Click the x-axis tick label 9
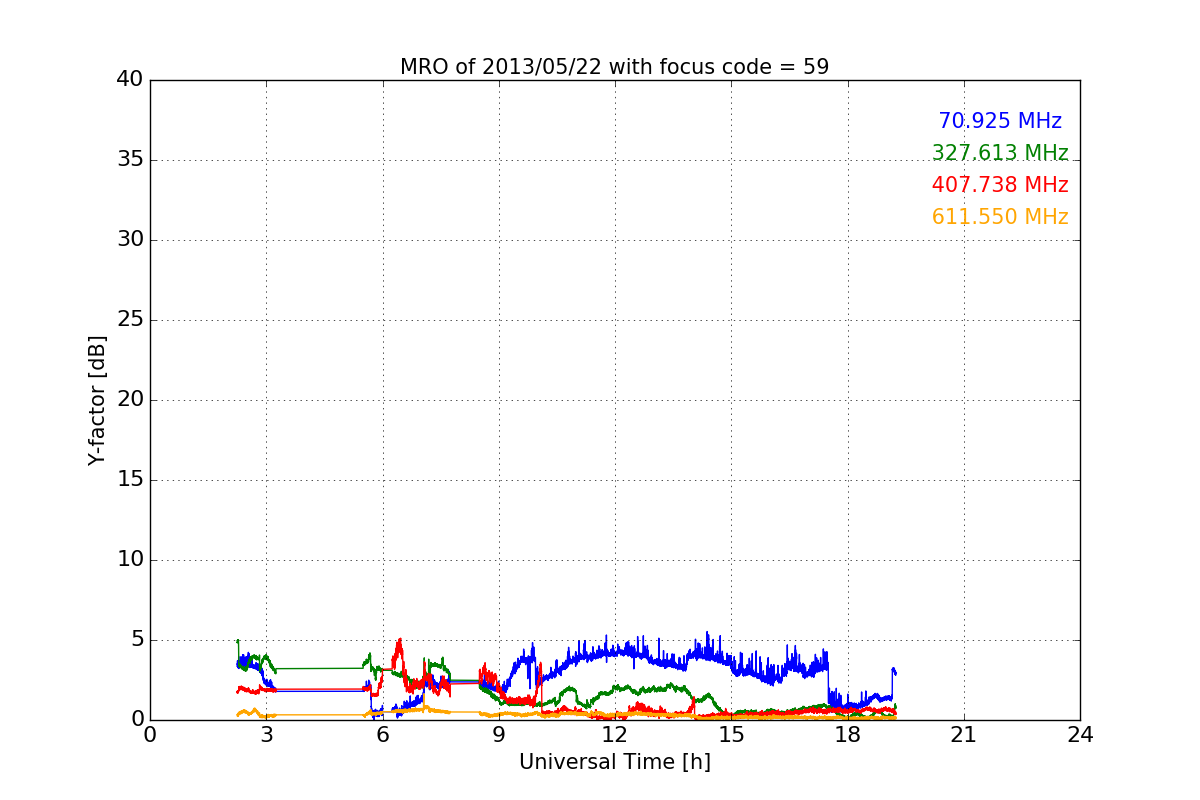 coord(499,735)
